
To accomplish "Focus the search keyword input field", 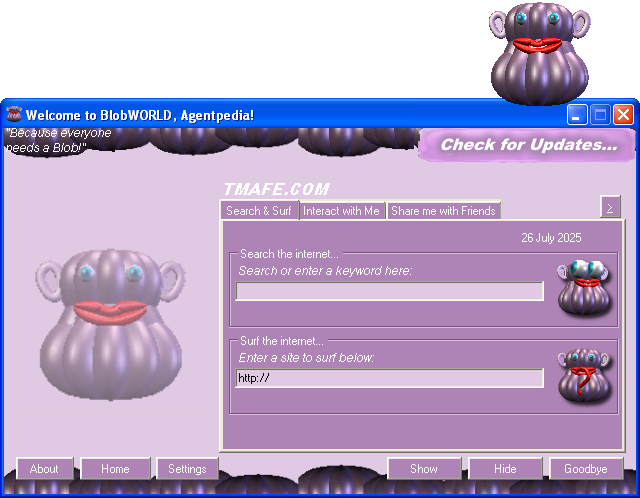I will 389,291.
